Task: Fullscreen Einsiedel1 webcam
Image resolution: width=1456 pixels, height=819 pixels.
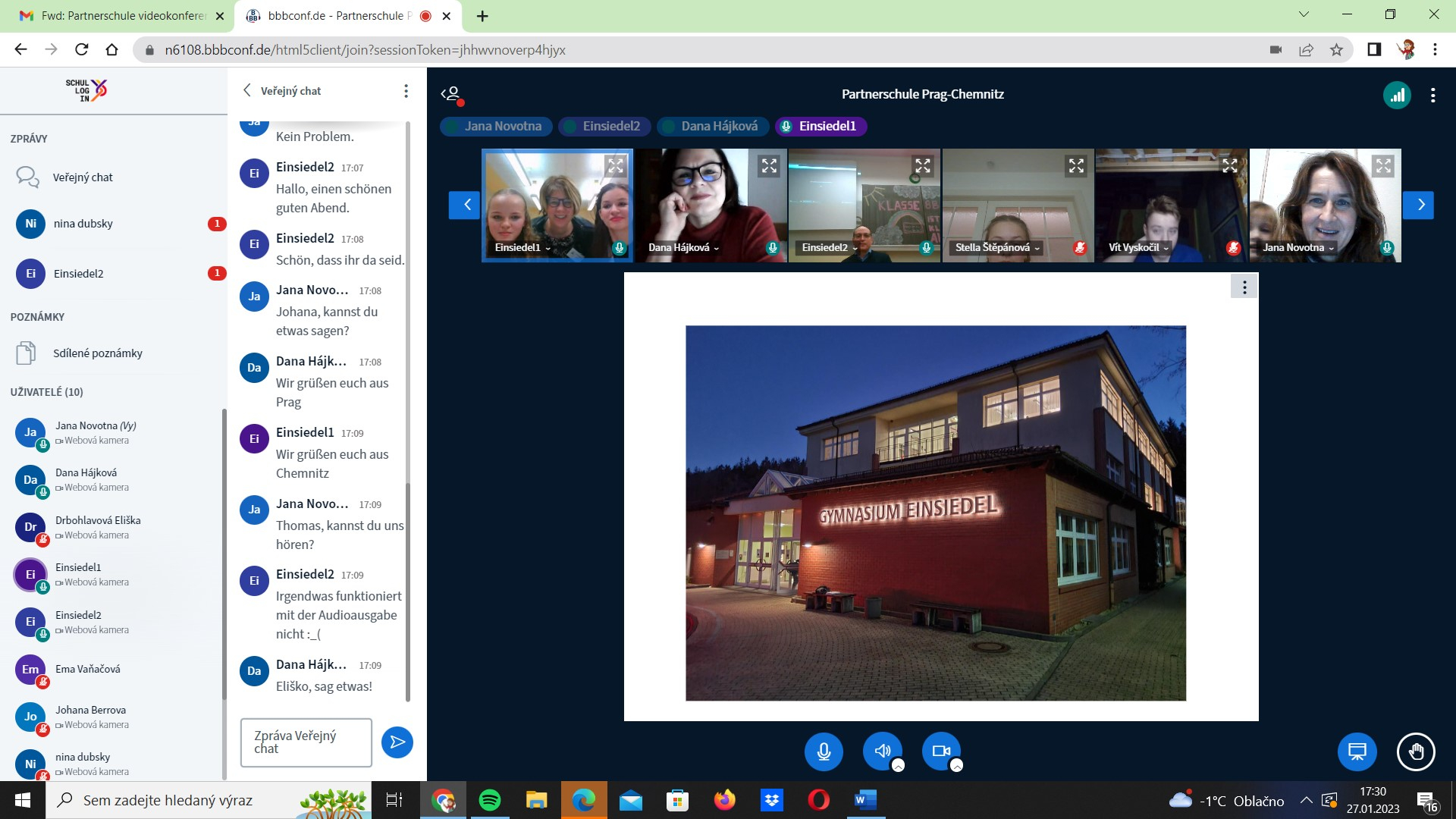Action: click(615, 165)
